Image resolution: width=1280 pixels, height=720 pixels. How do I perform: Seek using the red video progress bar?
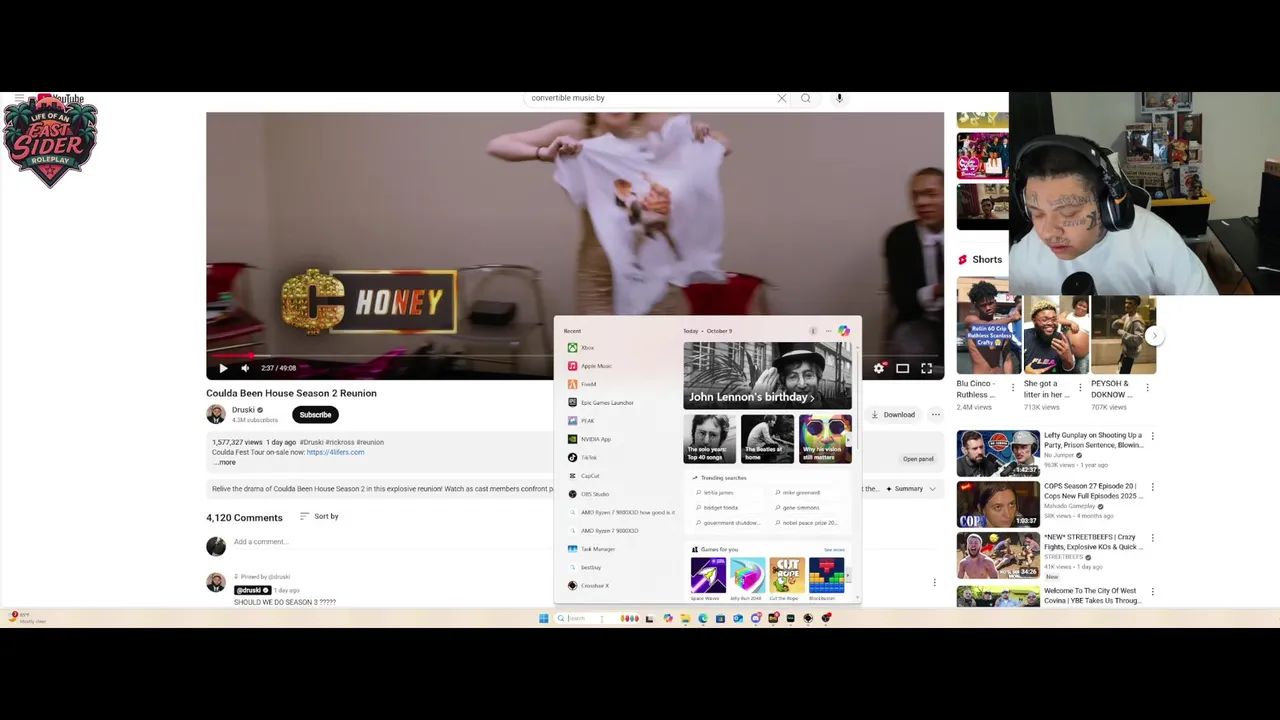(575, 355)
